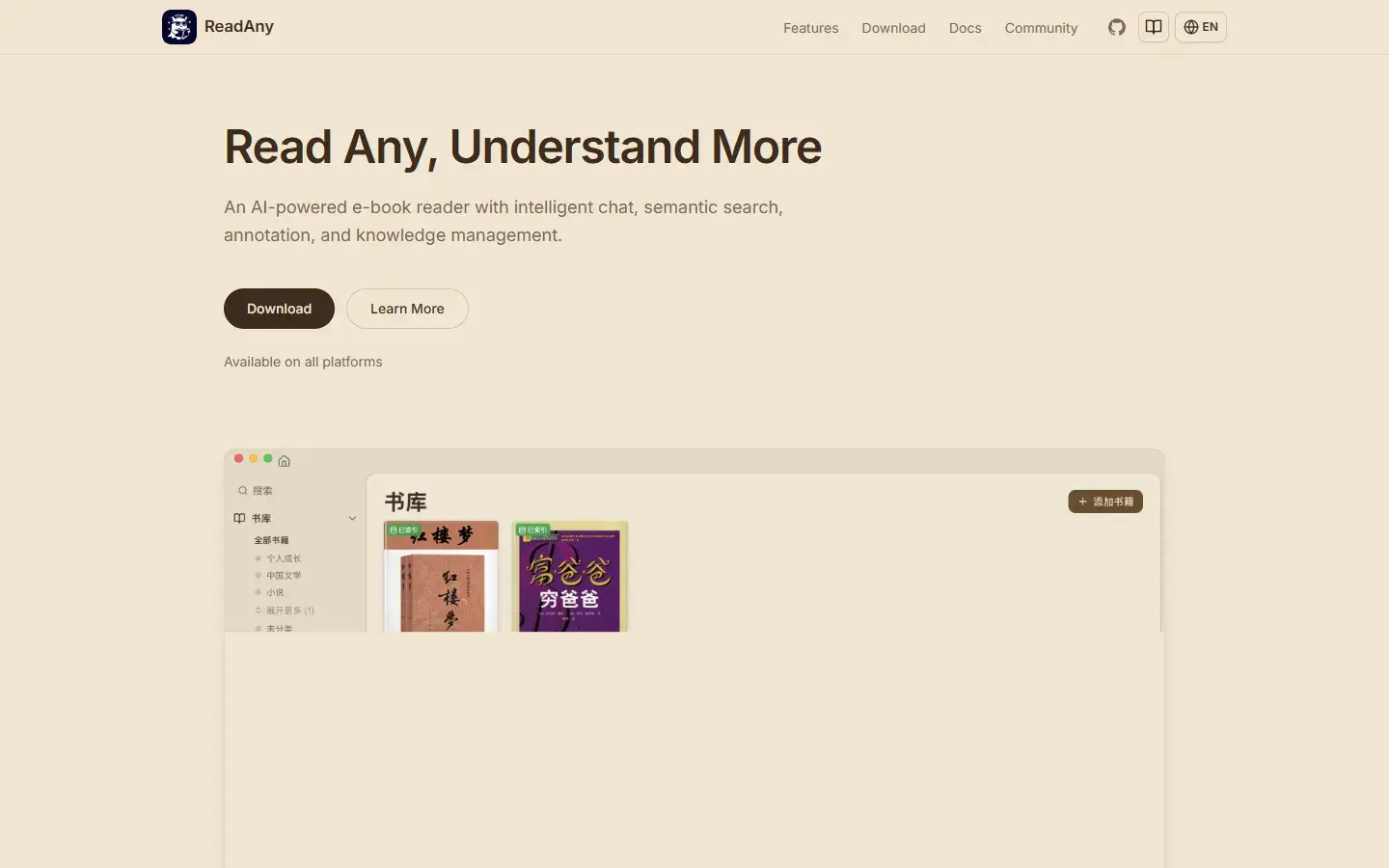Open the 红楼梦 book cover
The width and height of the screenshot is (1389, 868).
coord(441,577)
